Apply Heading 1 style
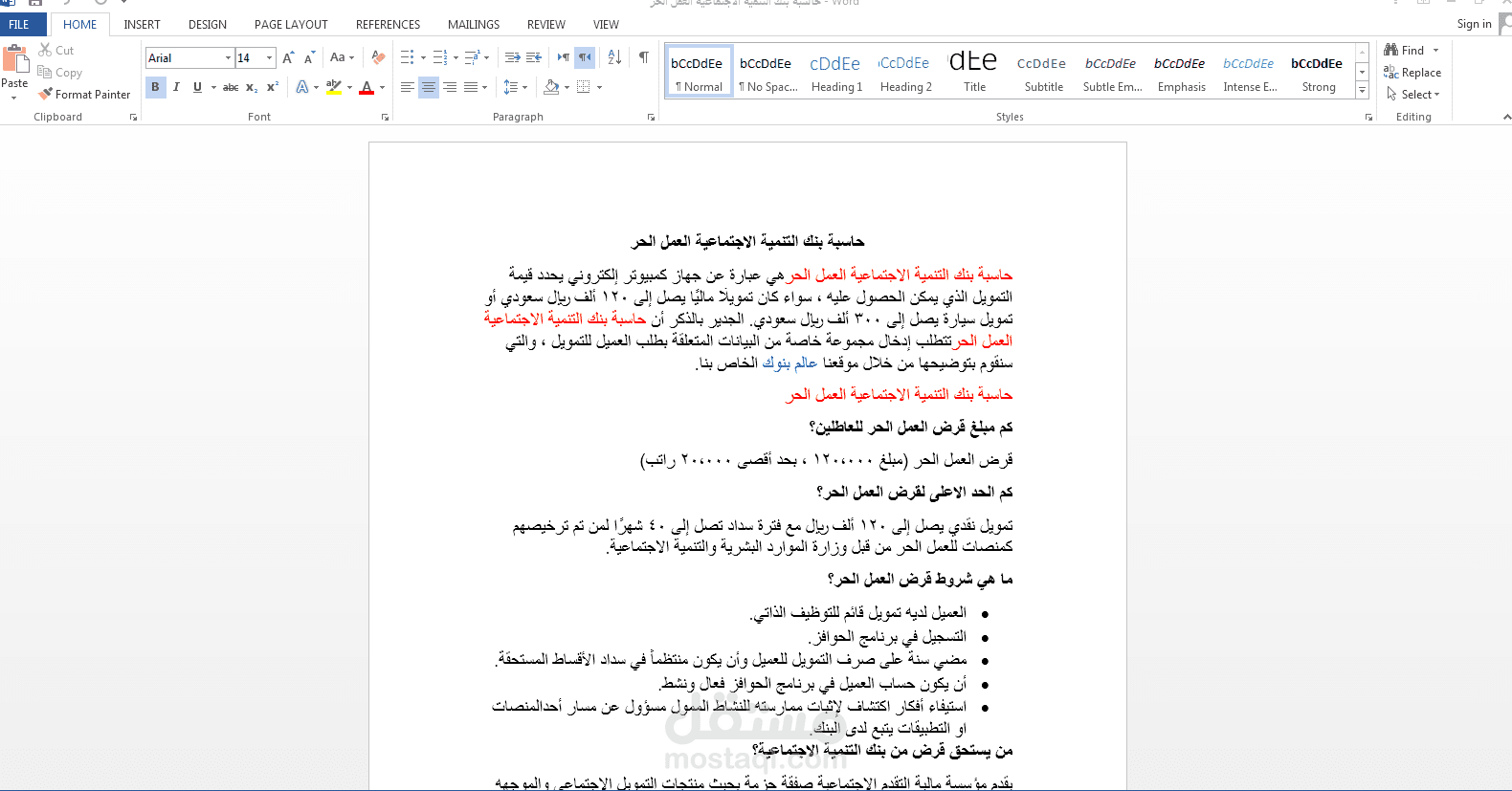1512x791 pixels. coord(836,72)
